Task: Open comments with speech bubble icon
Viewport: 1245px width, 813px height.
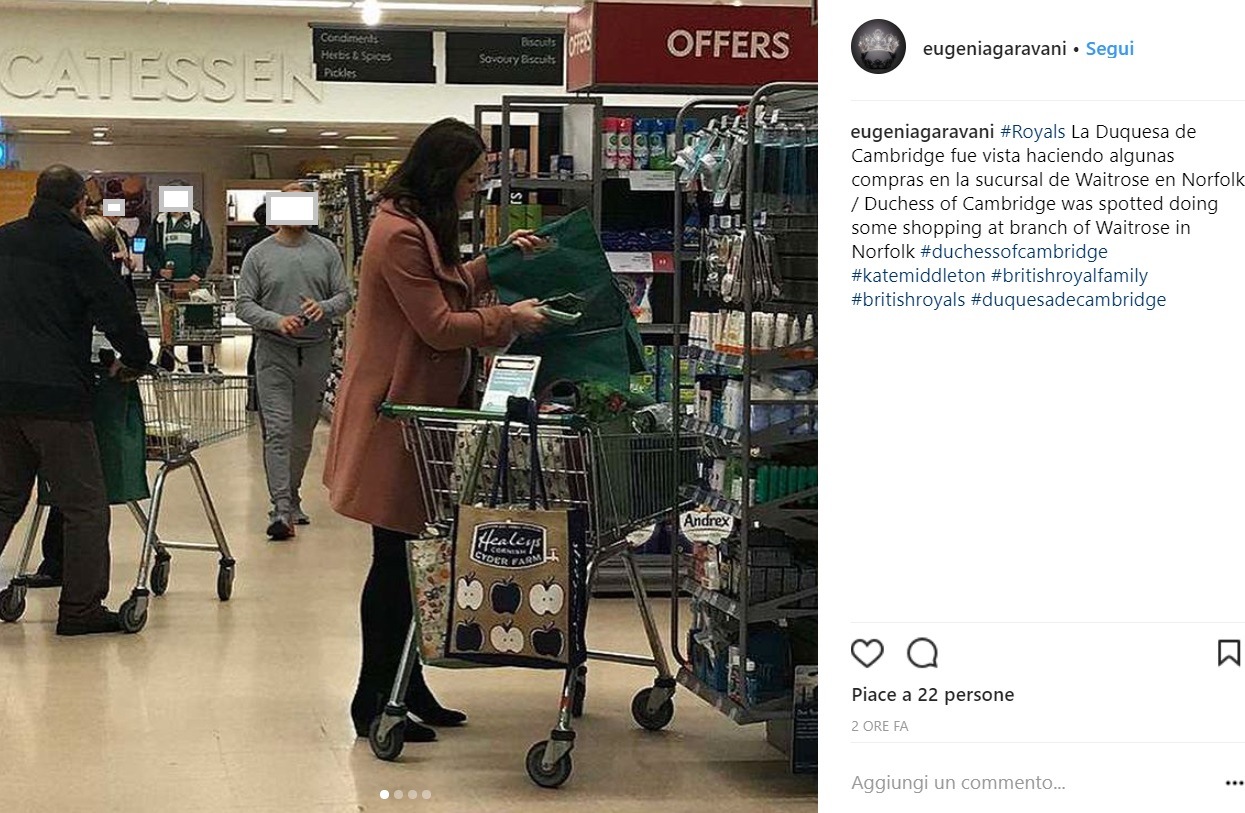Action: [922, 653]
